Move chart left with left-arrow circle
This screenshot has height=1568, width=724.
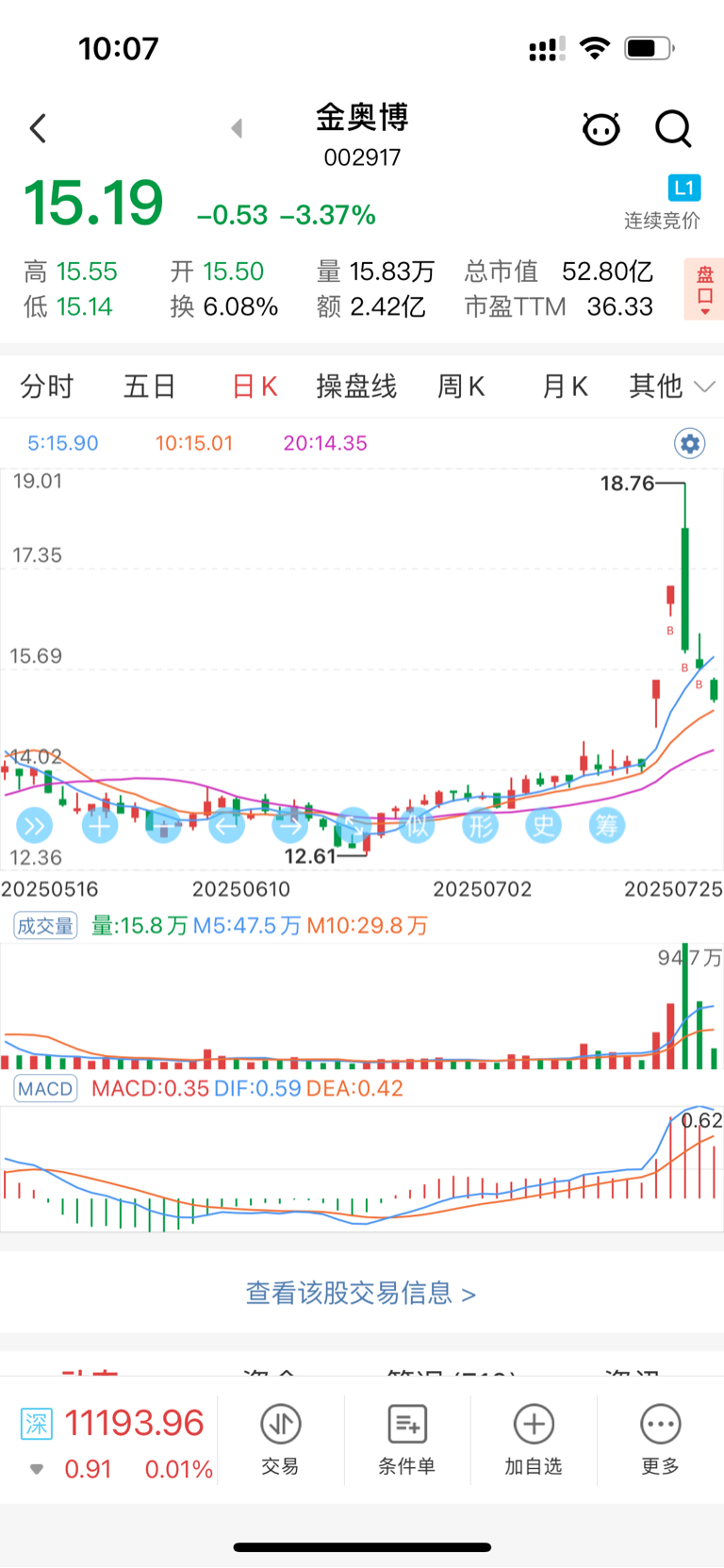point(226,827)
